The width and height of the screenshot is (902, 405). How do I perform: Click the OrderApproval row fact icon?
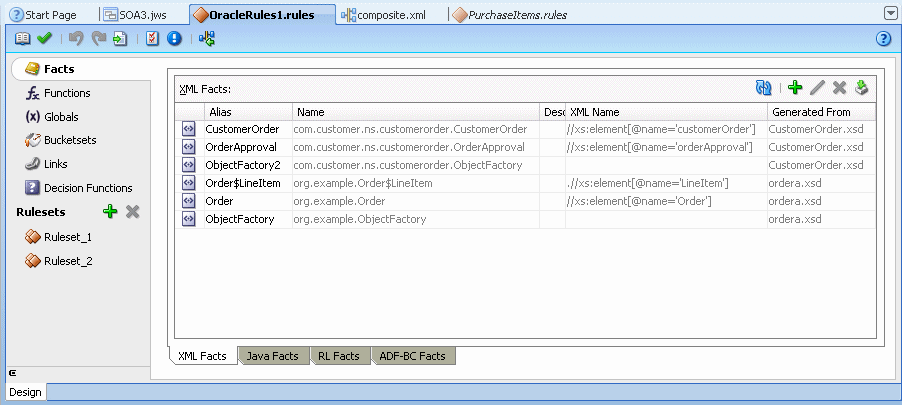[x=189, y=147]
